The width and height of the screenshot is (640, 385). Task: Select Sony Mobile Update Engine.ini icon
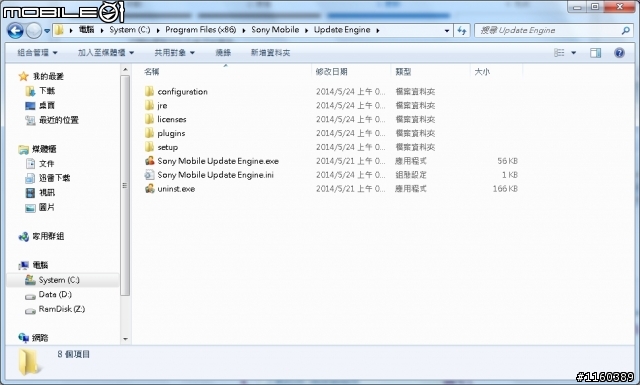pyautogui.click(x=150, y=174)
